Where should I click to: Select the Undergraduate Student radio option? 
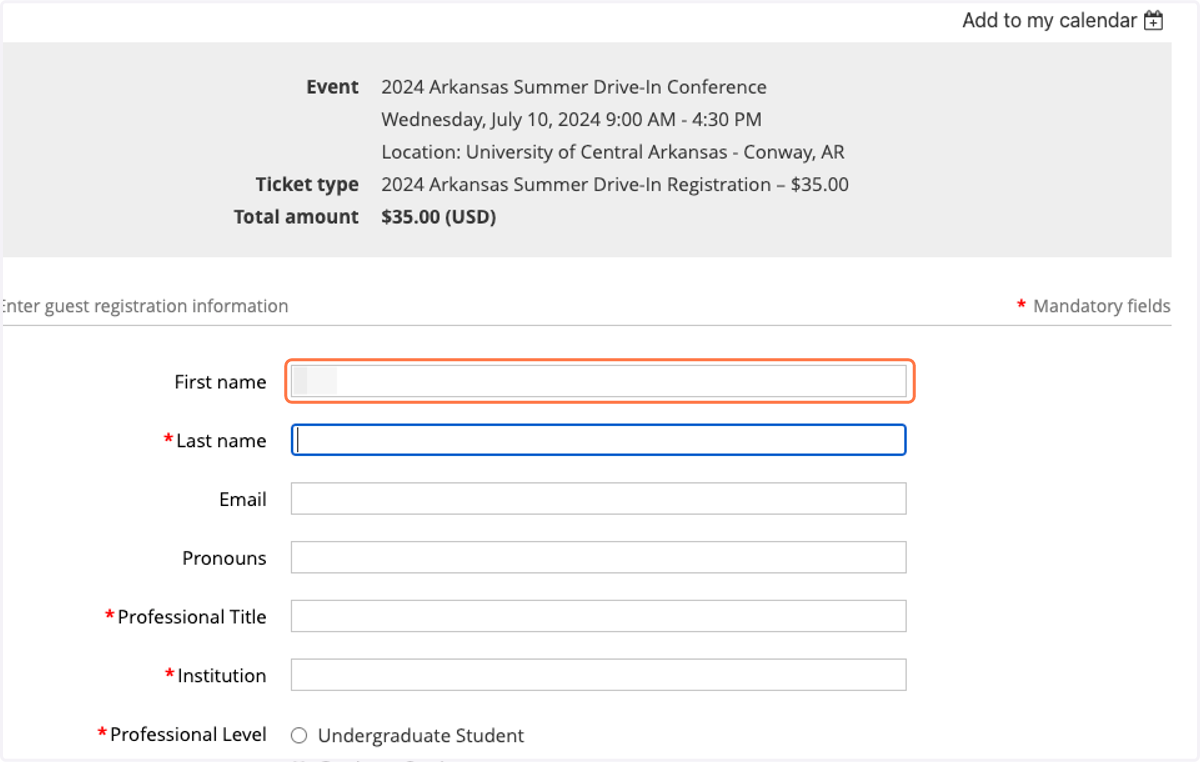pyautogui.click(x=299, y=736)
